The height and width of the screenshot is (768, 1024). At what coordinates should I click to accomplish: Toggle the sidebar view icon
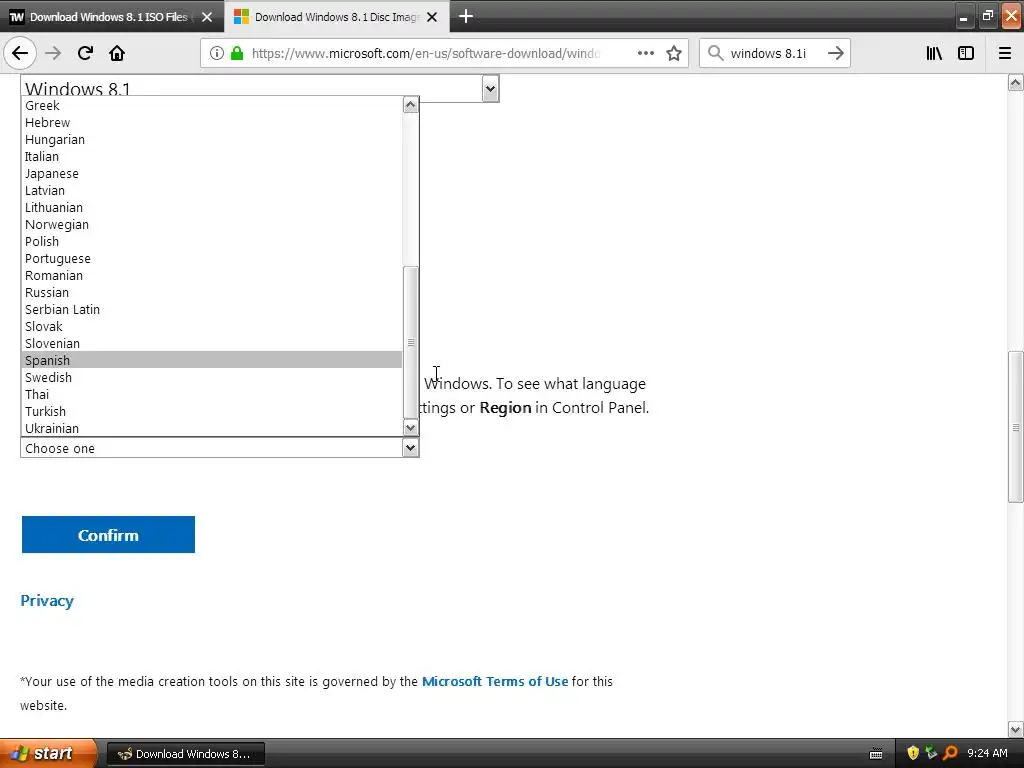point(966,53)
